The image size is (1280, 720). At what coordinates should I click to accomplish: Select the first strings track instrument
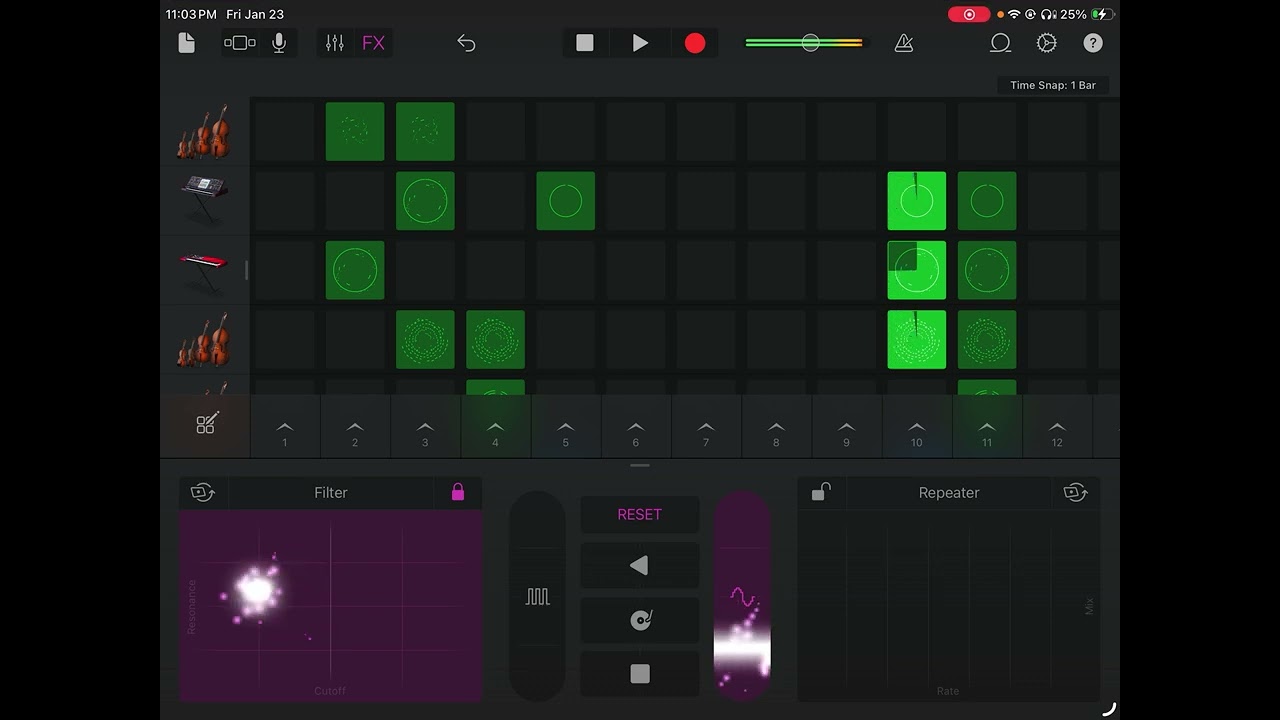pyautogui.click(x=205, y=132)
